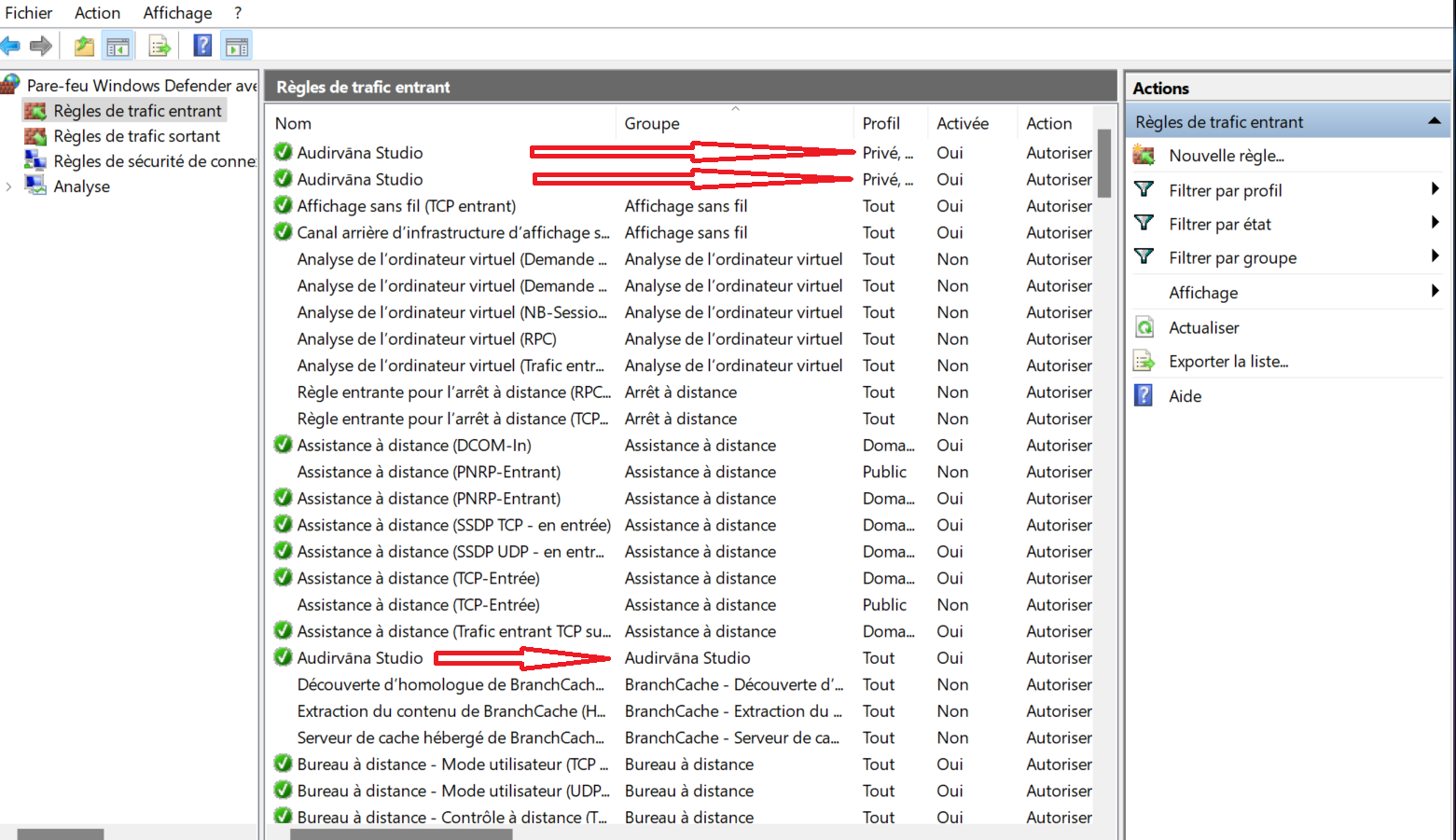Click green check icon of Affichage sans fil (TCP entrant)

point(283,205)
